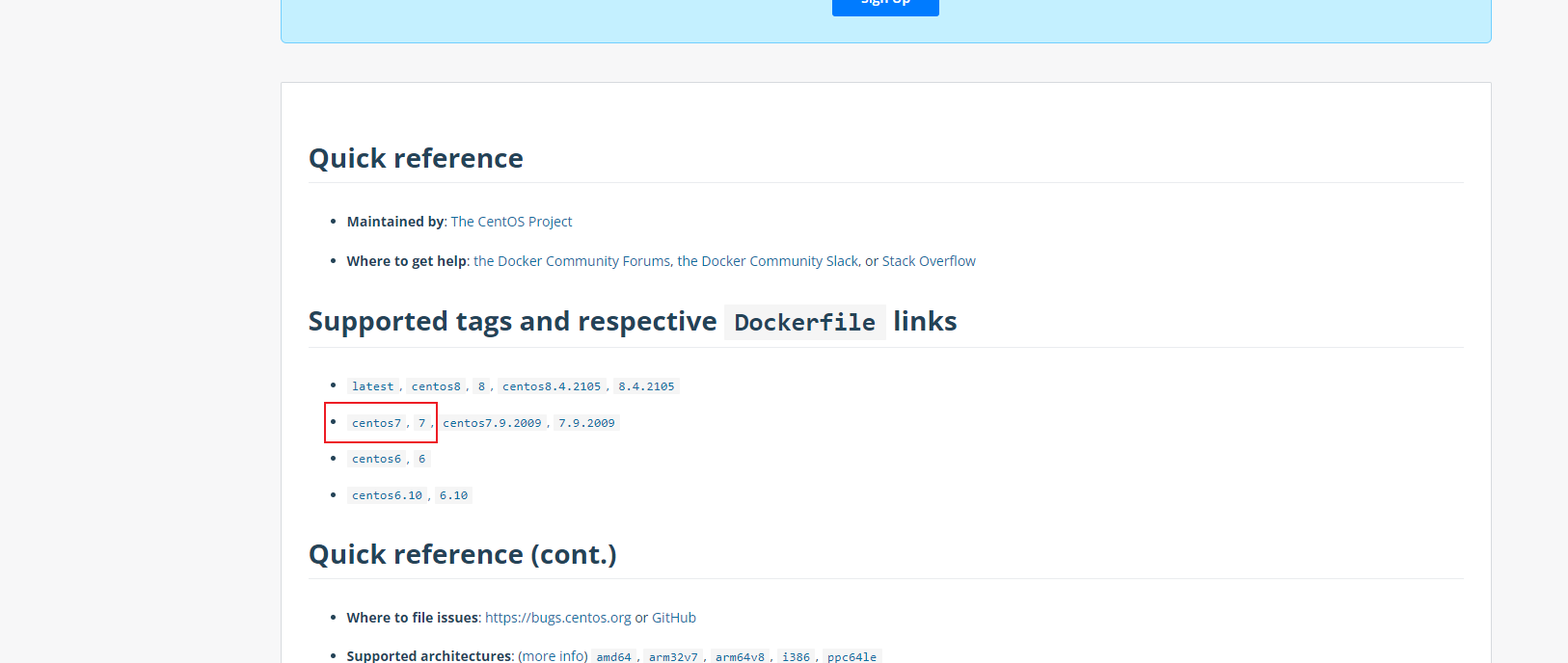Select the Dockerfile code word in heading

click(805, 322)
